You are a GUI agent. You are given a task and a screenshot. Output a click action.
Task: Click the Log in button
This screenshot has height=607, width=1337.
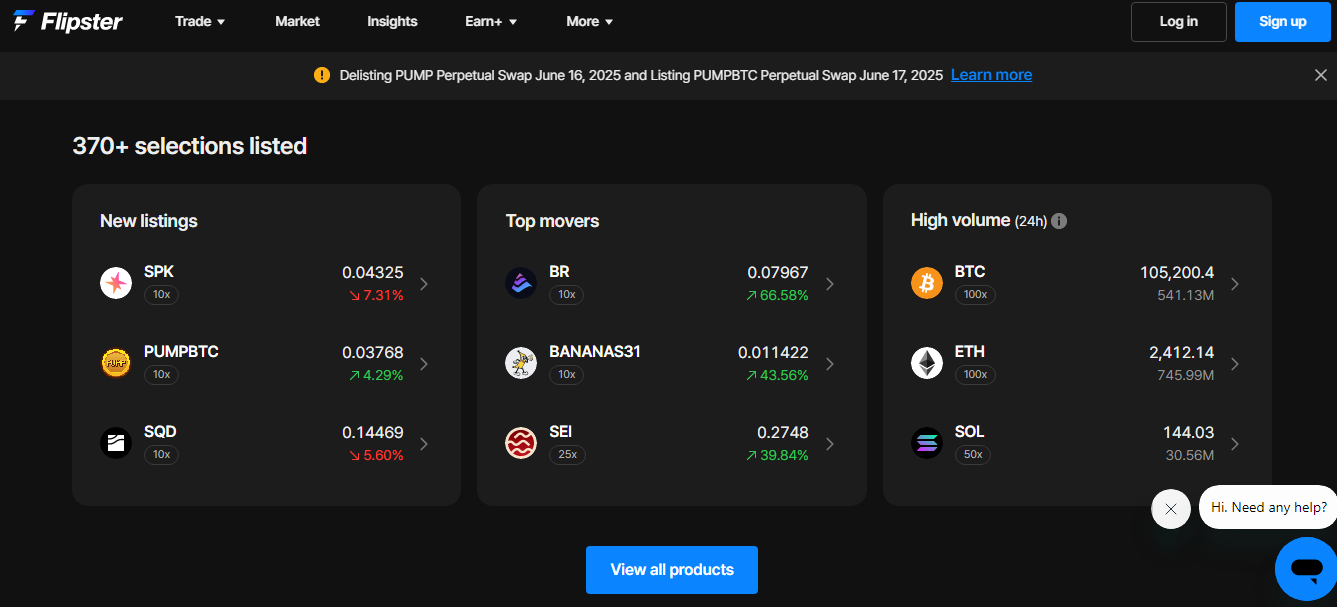(1179, 22)
